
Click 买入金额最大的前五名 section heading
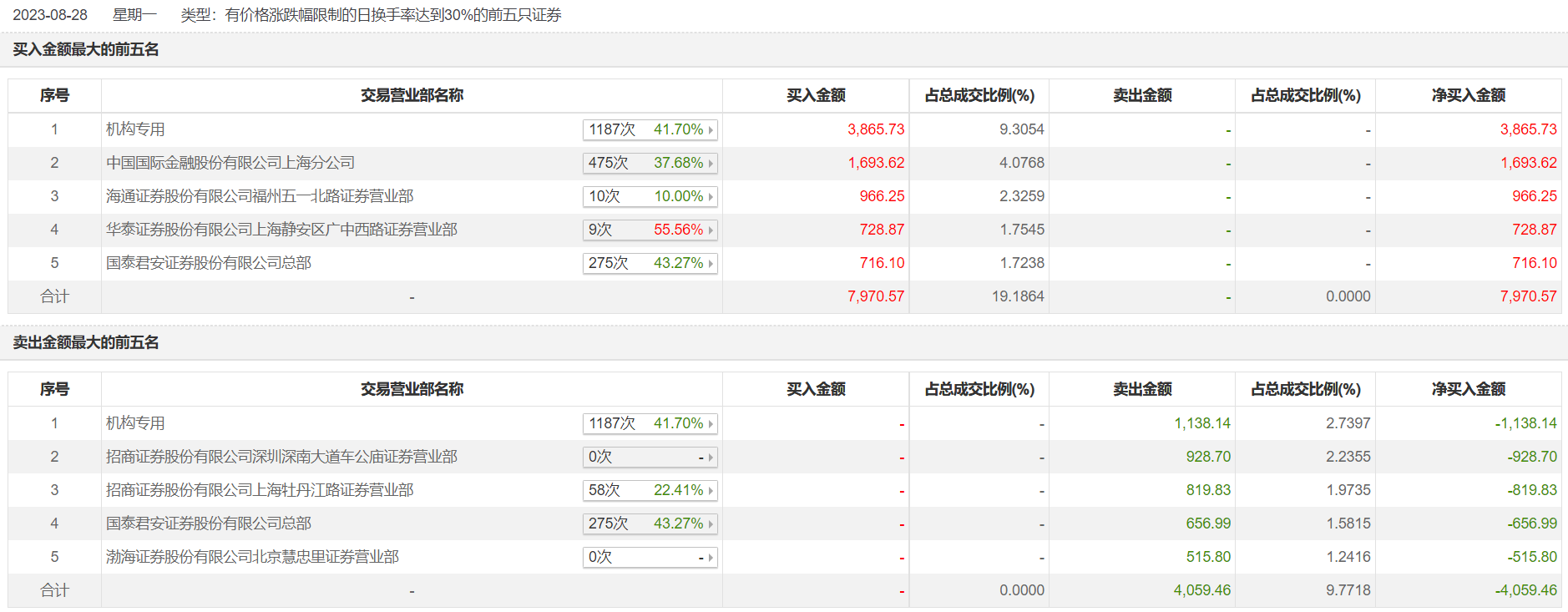[x=86, y=49]
